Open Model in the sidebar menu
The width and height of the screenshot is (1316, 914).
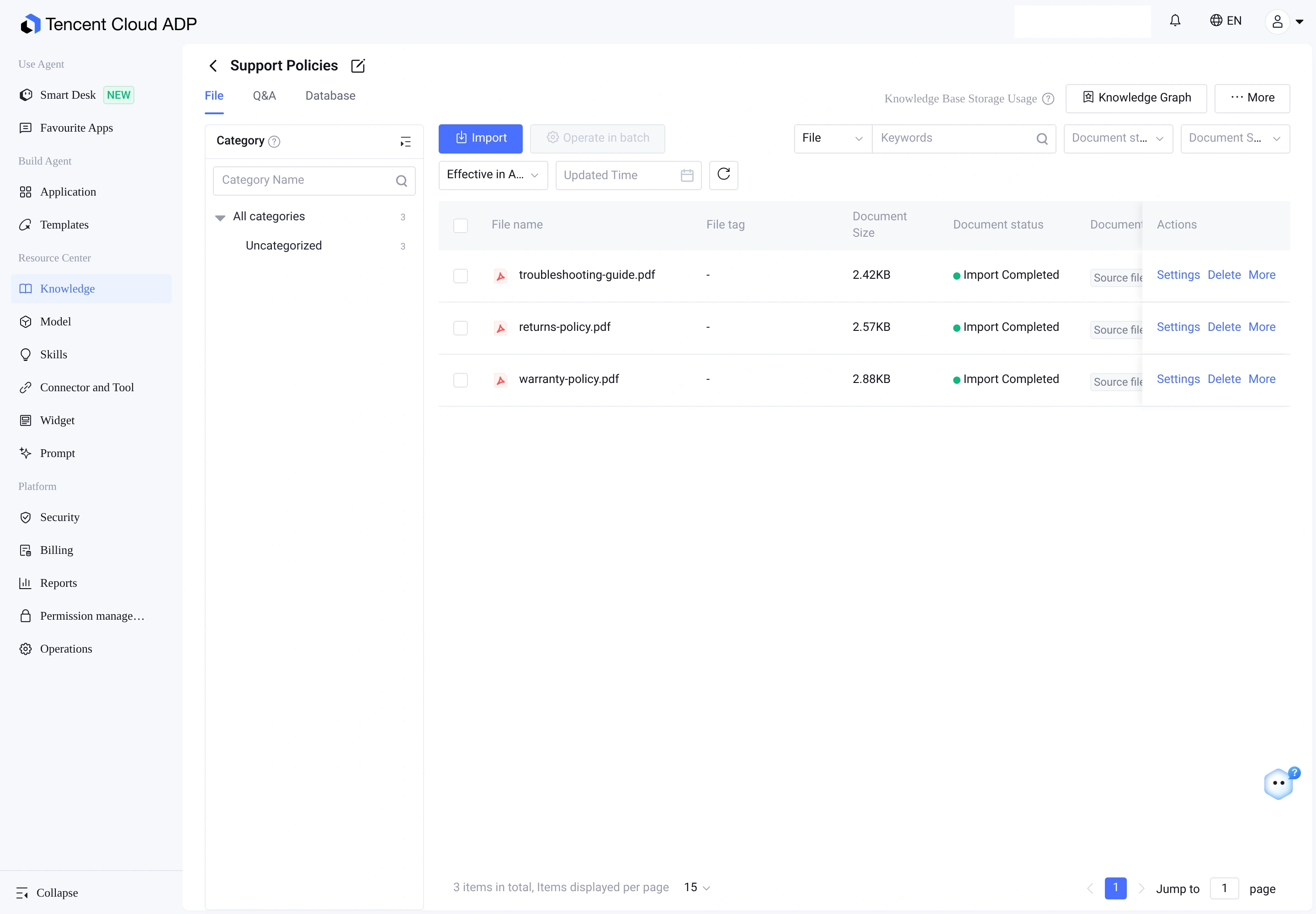[x=92, y=322]
